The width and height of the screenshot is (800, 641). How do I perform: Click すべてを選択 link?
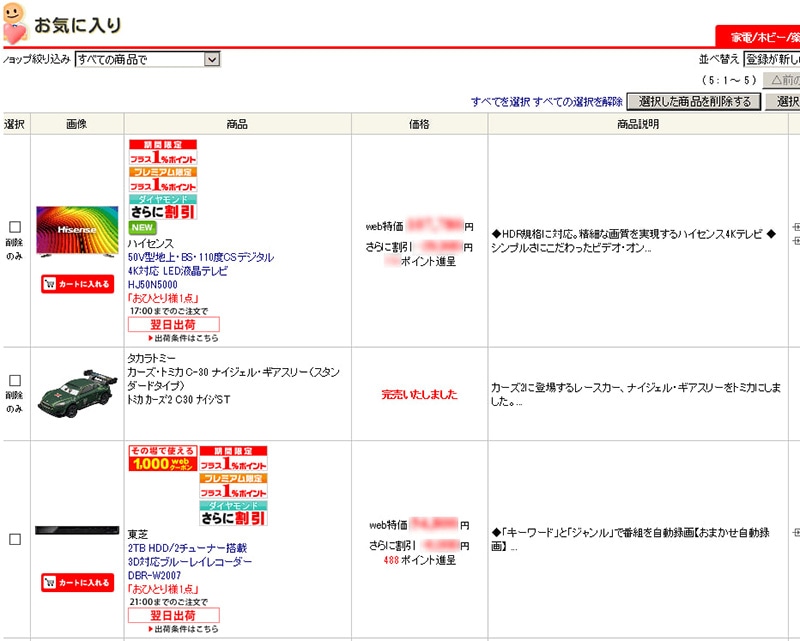click(500, 102)
